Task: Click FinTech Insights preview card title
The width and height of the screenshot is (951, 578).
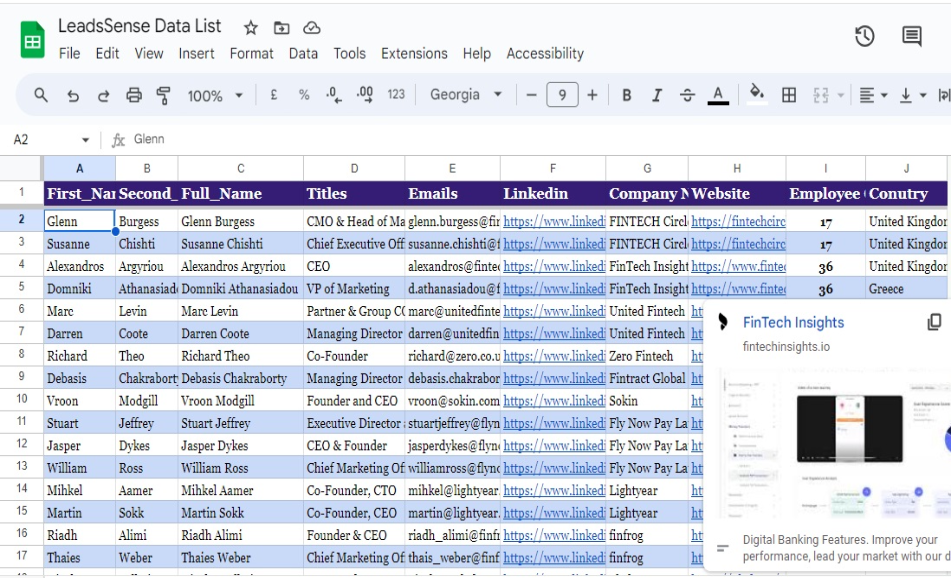Action: (793, 322)
